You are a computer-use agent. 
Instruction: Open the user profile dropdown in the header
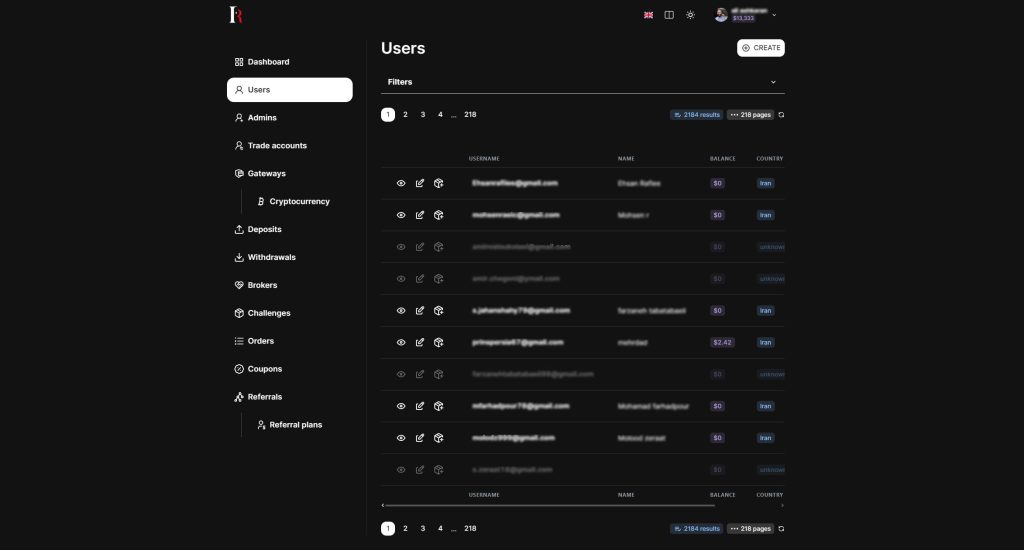(746, 15)
